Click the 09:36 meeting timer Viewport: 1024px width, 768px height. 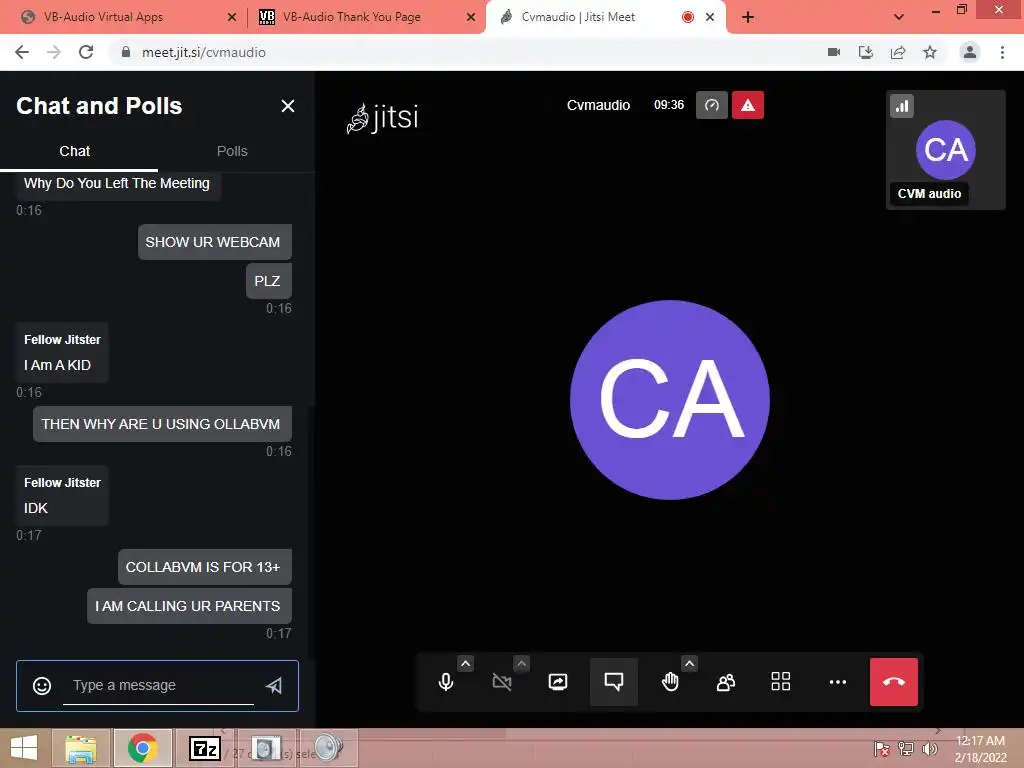[x=669, y=105]
